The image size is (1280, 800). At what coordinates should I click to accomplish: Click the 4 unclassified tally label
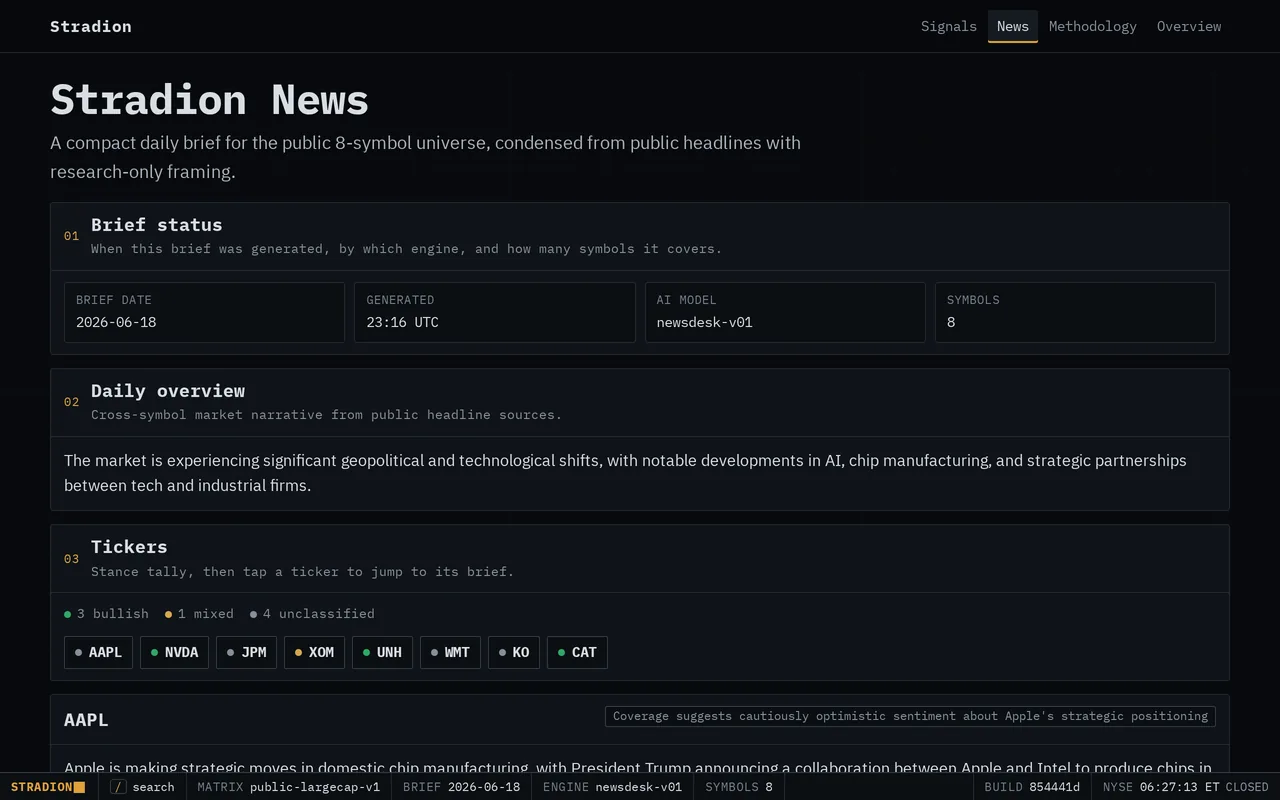coord(312,614)
